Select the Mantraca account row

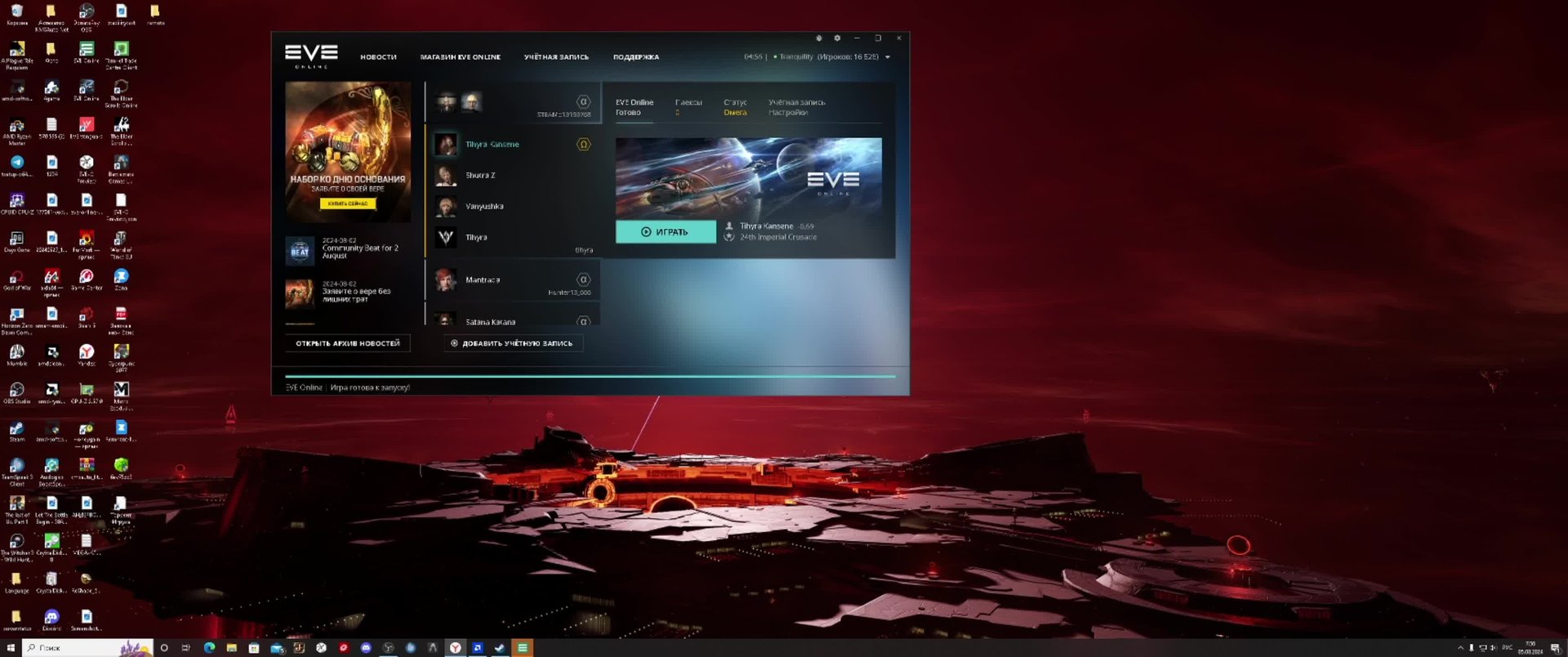(x=513, y=280)
